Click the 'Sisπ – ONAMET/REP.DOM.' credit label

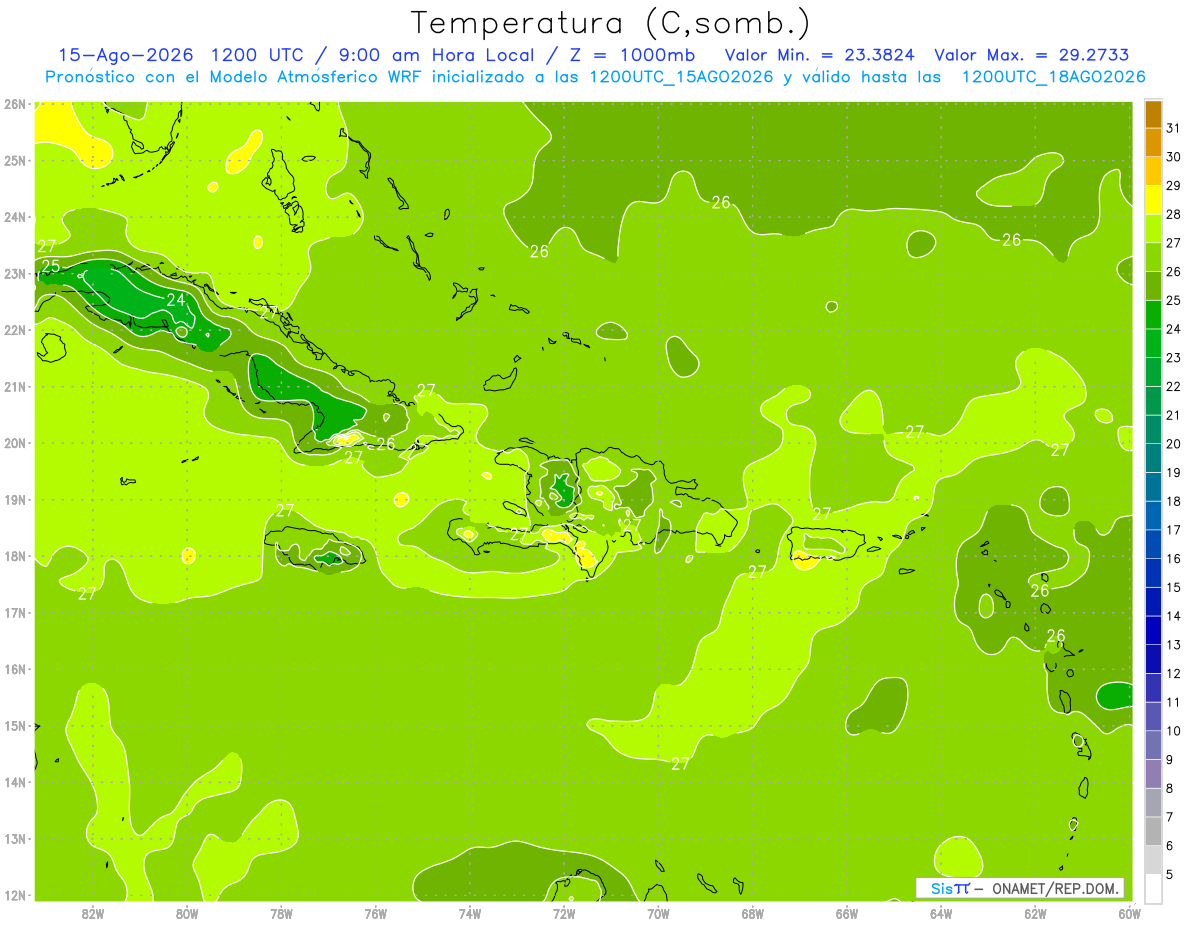pyautogui.click(x=1020, y=888)
